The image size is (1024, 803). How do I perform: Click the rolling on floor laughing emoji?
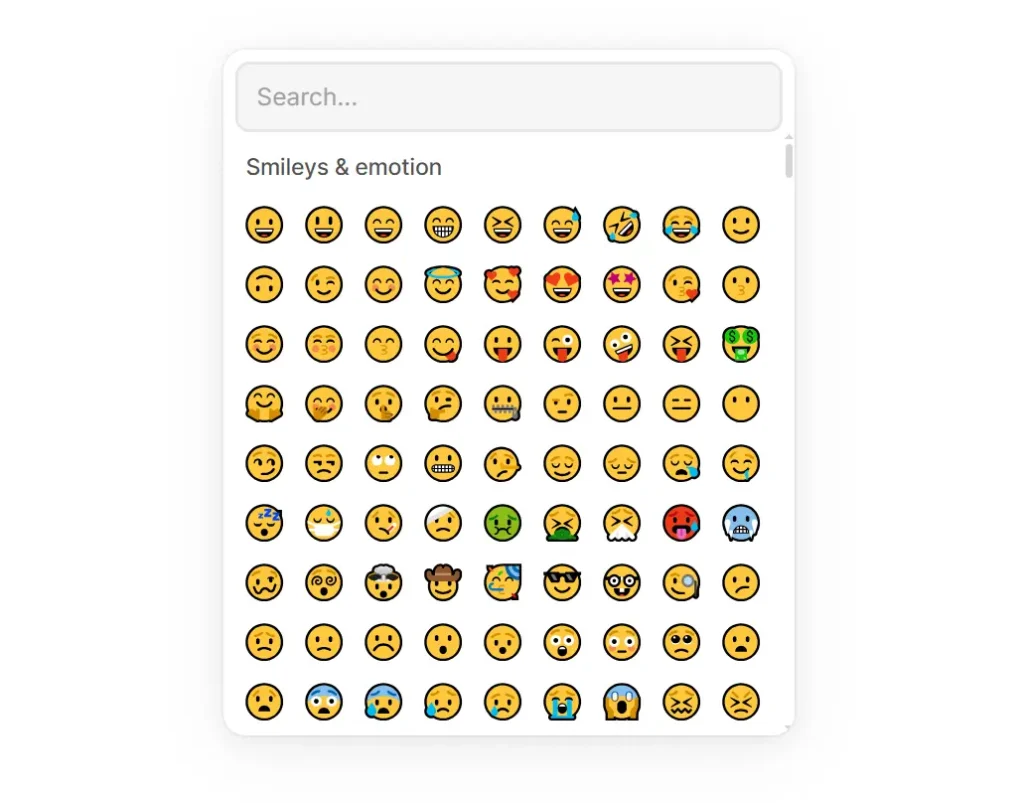click(x=622, y=224)
